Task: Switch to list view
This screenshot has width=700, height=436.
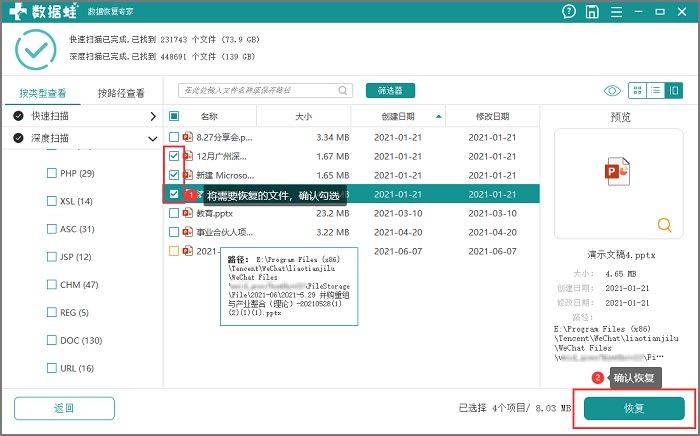Action: point(655,91)
